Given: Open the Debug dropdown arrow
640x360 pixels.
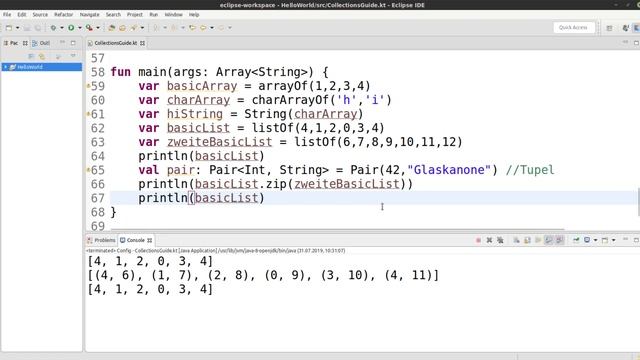Looking at the screenshot, I should tap(62, 28).
